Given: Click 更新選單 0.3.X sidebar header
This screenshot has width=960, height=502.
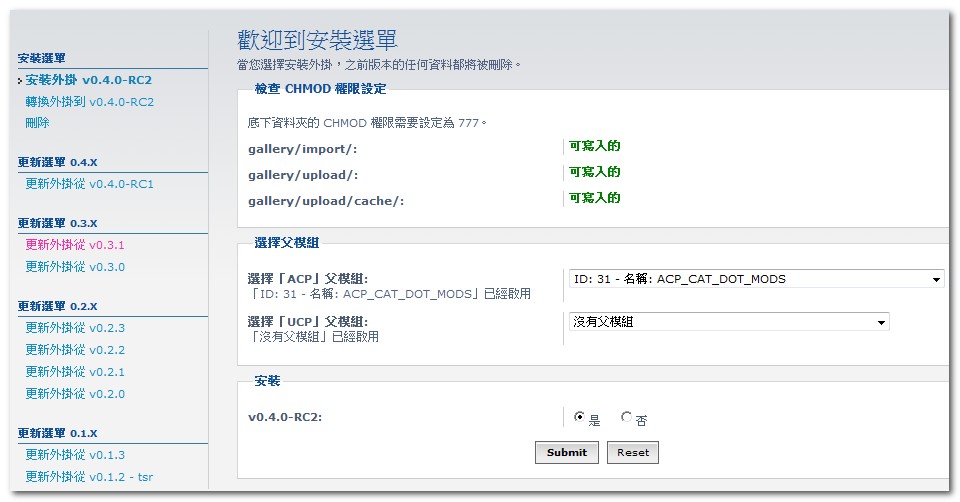Looking at the screenshot, I should (58, 223).
